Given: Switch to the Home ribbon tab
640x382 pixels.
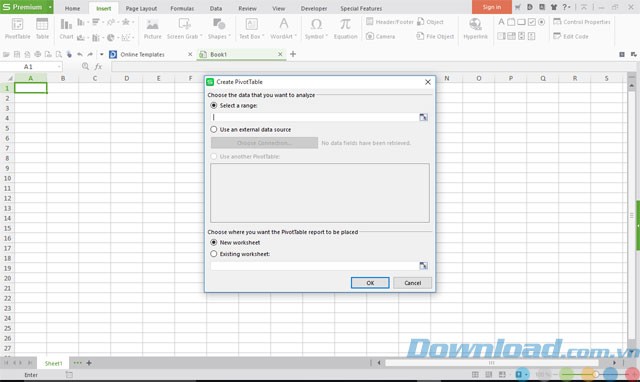Looking at the screenshot, I should (72, 8).
